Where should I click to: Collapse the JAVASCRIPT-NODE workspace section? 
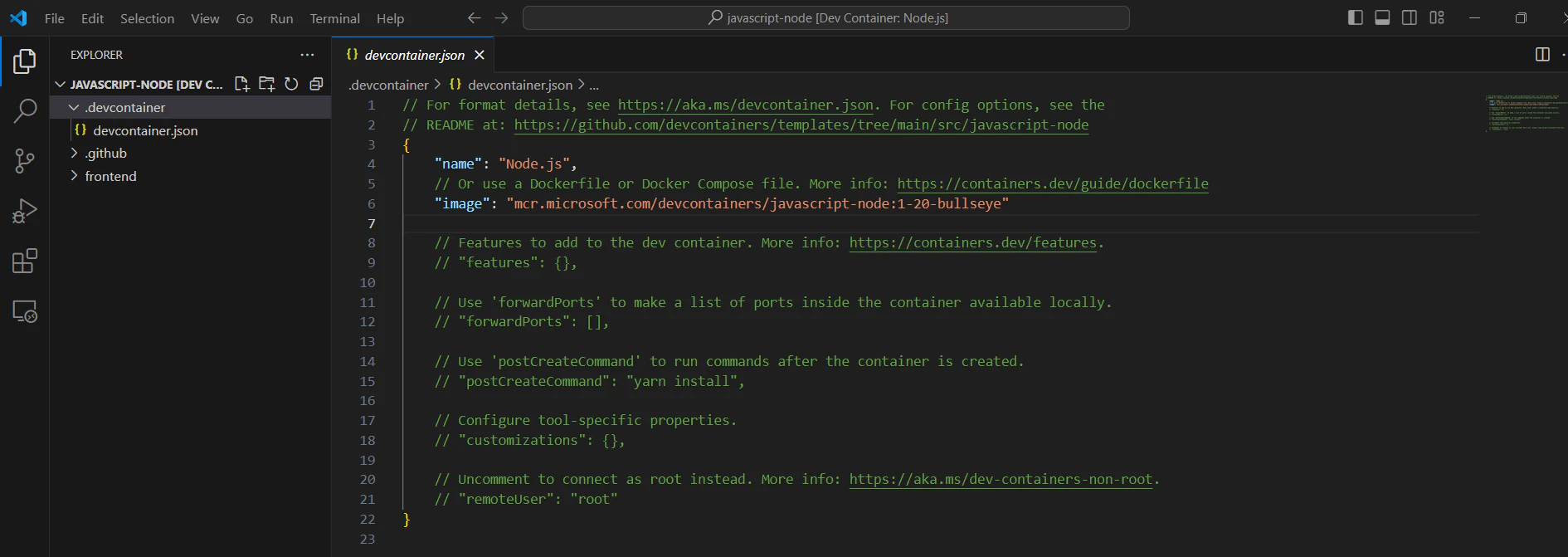[x=60, y=85]
